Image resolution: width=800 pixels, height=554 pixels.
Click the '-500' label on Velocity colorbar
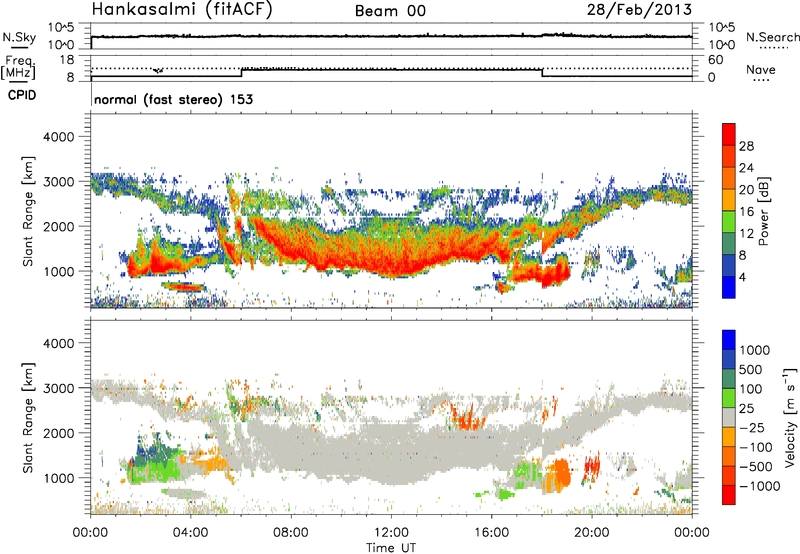click(x=756, y=467)
